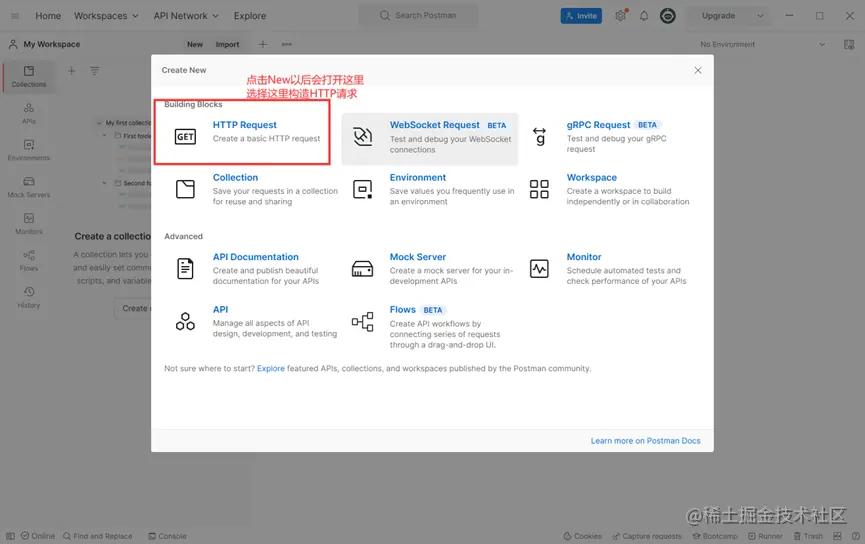The width and height of the screenshot is (865, 544).
Task: Open Mock Servers in sidebar
Action: coord(29,187)
